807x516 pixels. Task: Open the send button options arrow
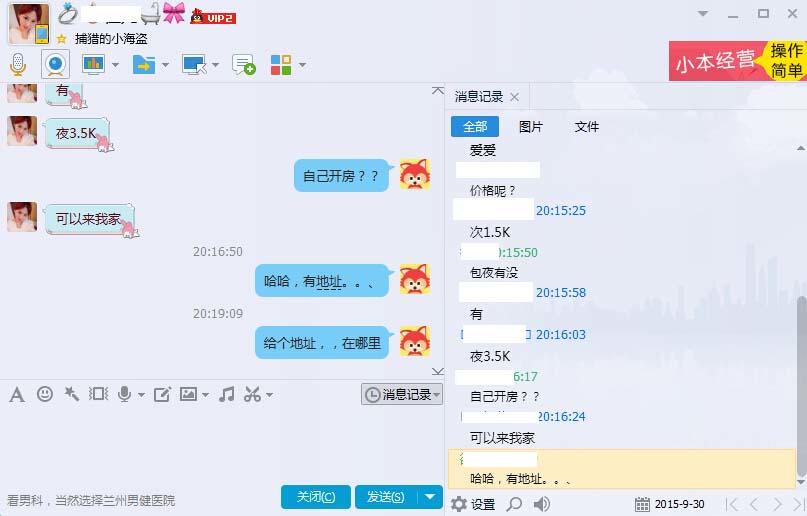click(430, 497)
